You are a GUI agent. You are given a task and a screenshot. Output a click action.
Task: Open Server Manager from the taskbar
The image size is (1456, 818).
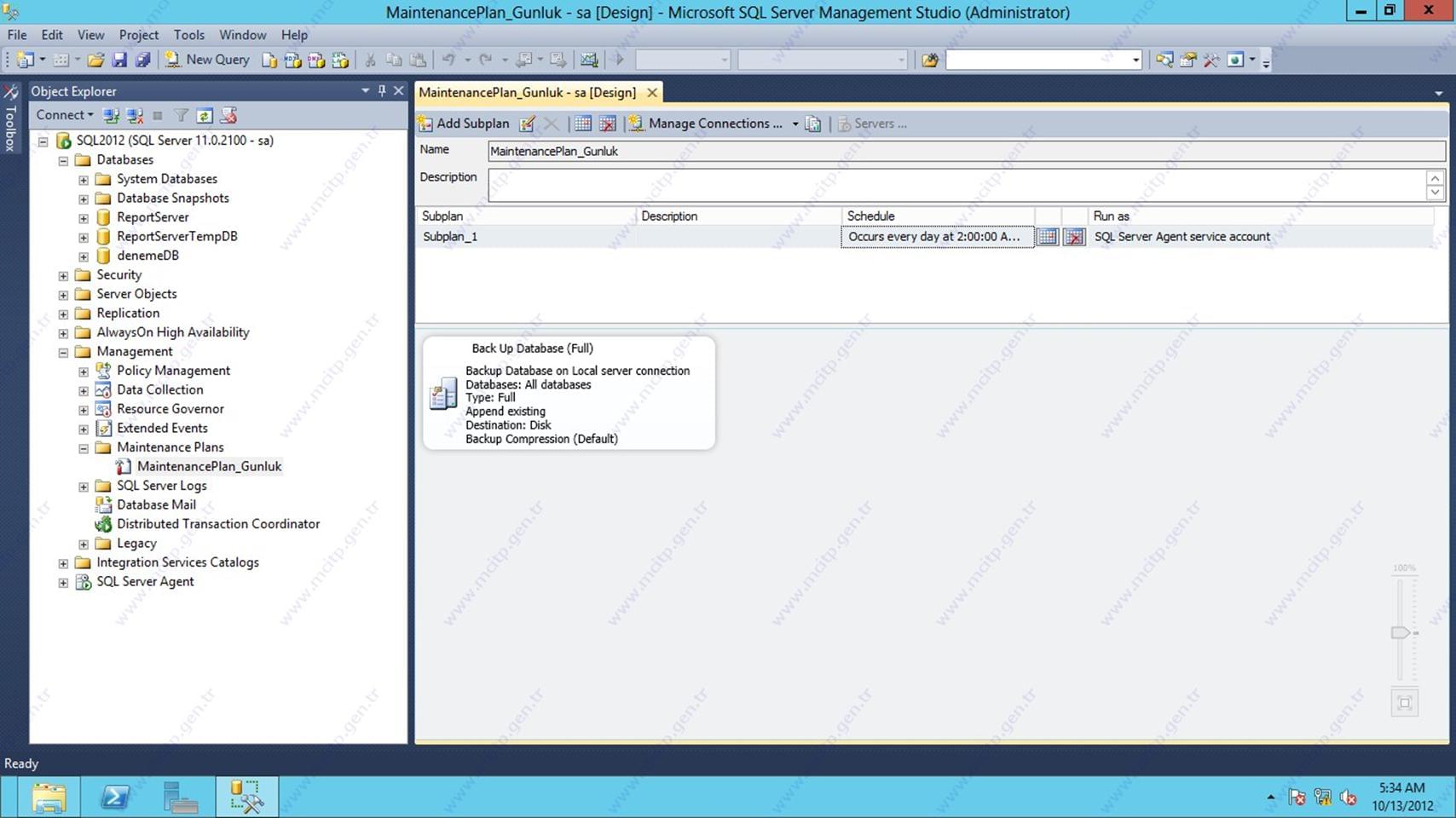pos(181,797)
